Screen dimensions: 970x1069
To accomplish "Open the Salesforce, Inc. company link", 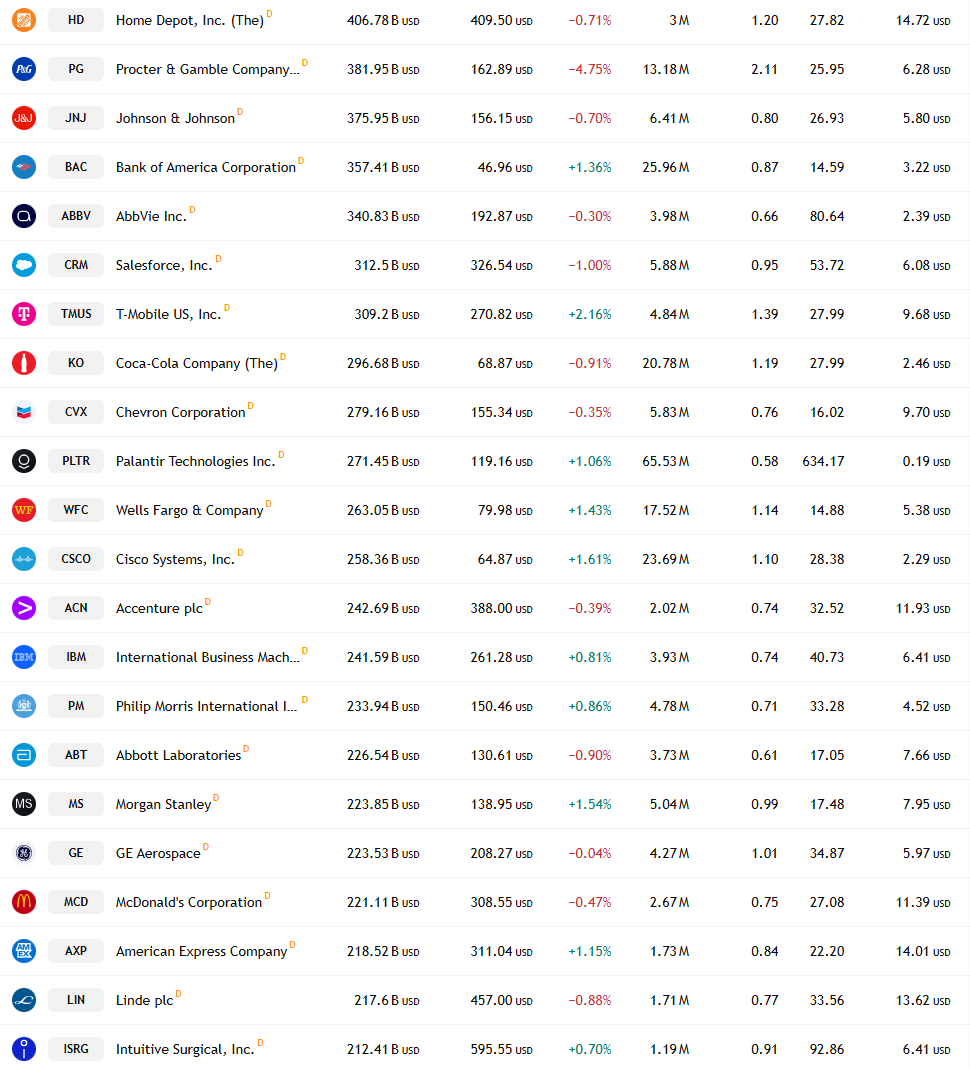I will pyautogui.click(x=164, y=266).
